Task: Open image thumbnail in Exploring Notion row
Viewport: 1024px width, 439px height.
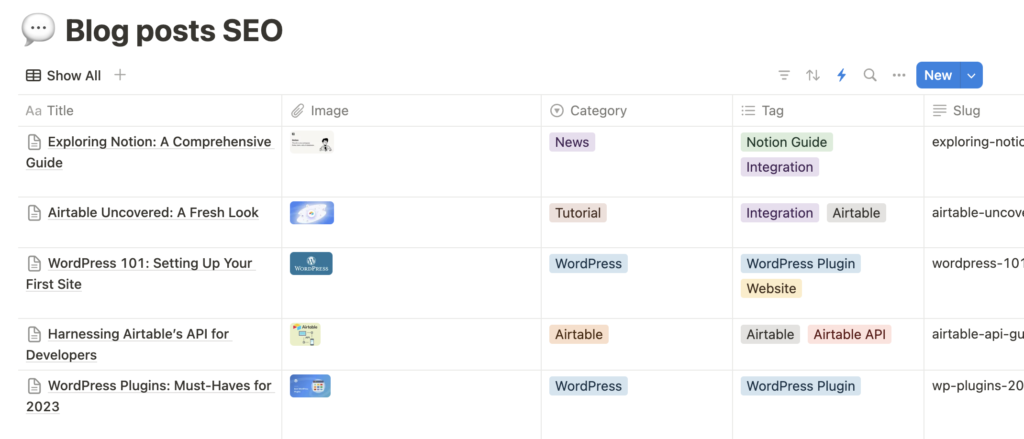Action: click(312, 142)
